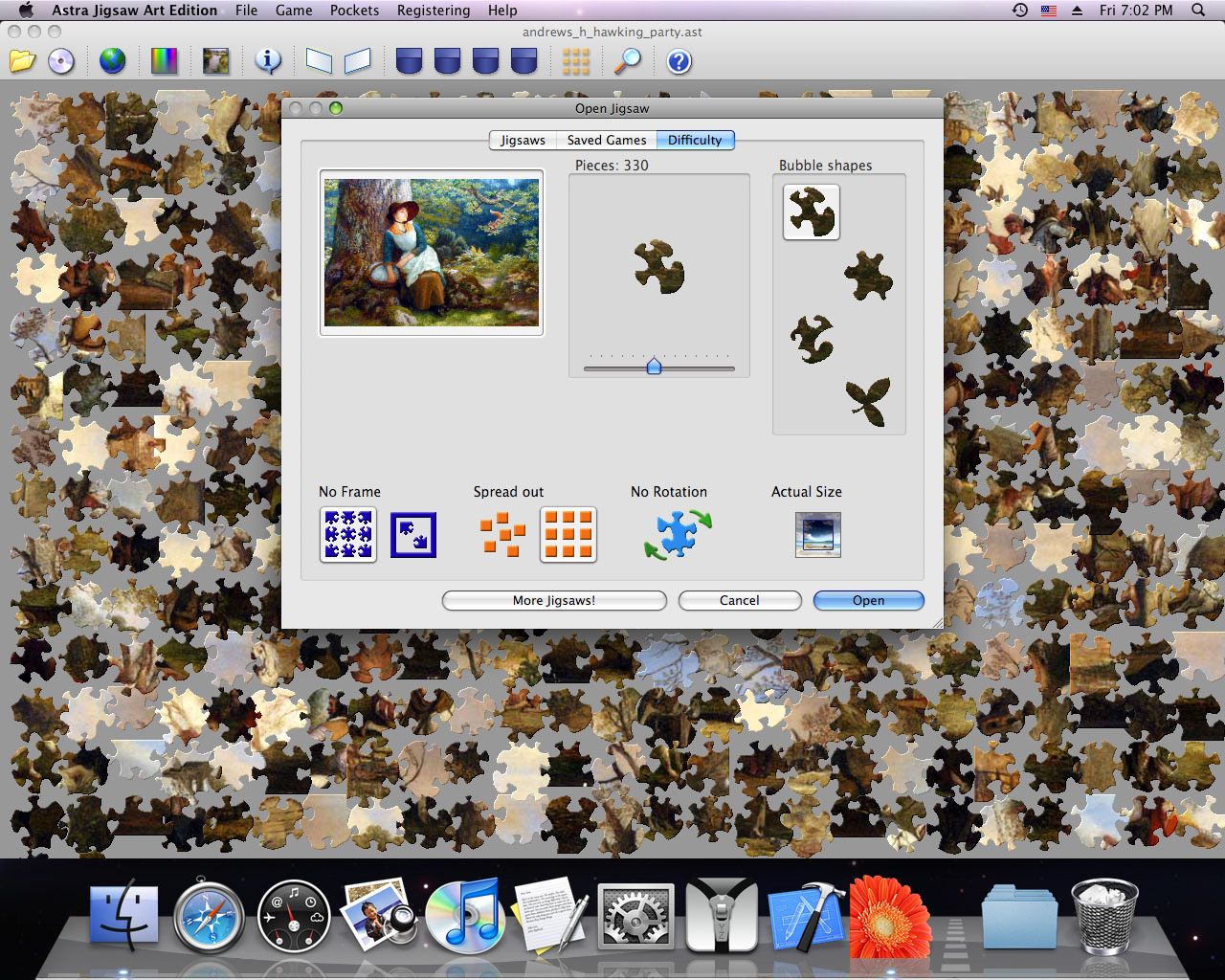Viewport: 1225px width, 980px height.
Task: Select the Difficulty tab
Action: [x=696, y=140]
